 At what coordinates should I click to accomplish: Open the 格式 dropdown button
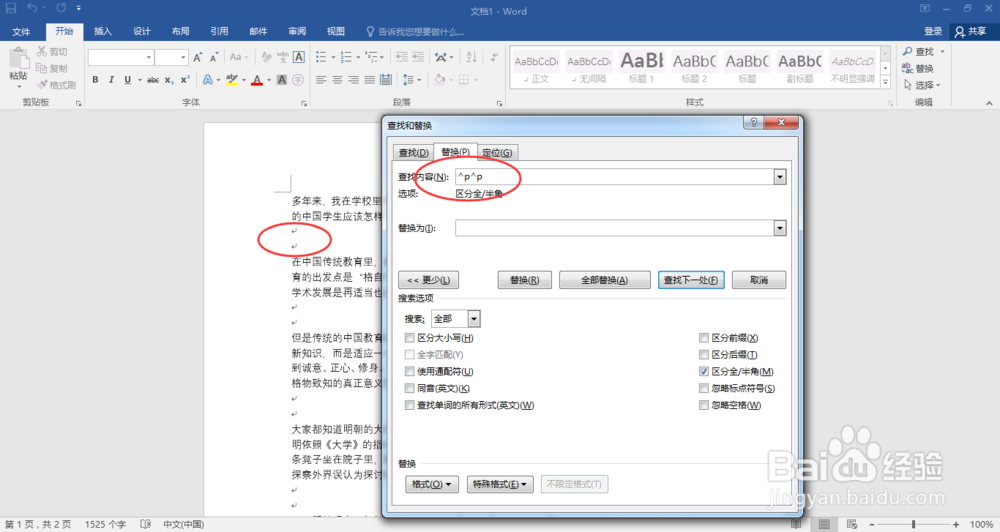click(x=432, y=484)
